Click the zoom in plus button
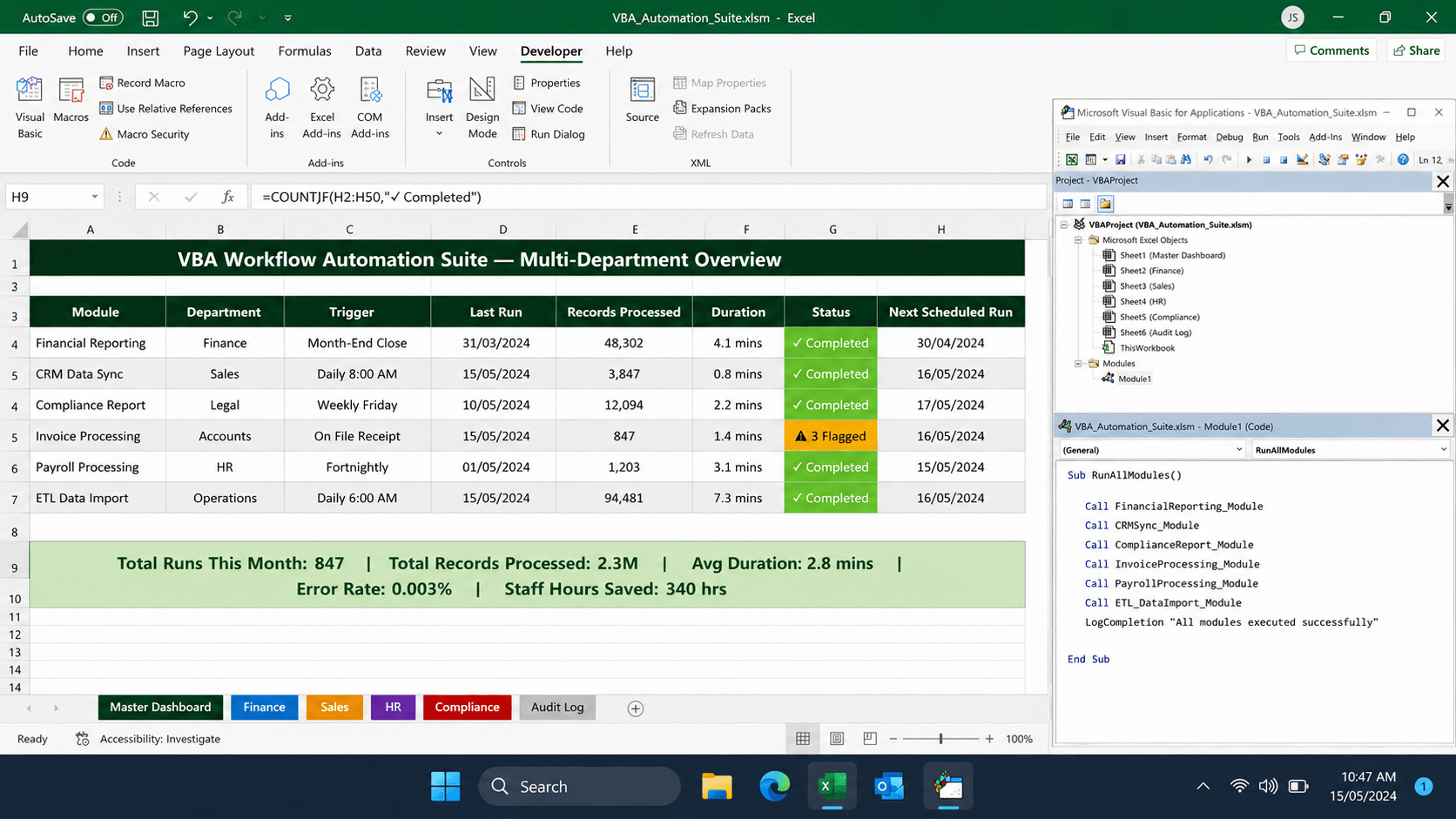 [989, 738]
